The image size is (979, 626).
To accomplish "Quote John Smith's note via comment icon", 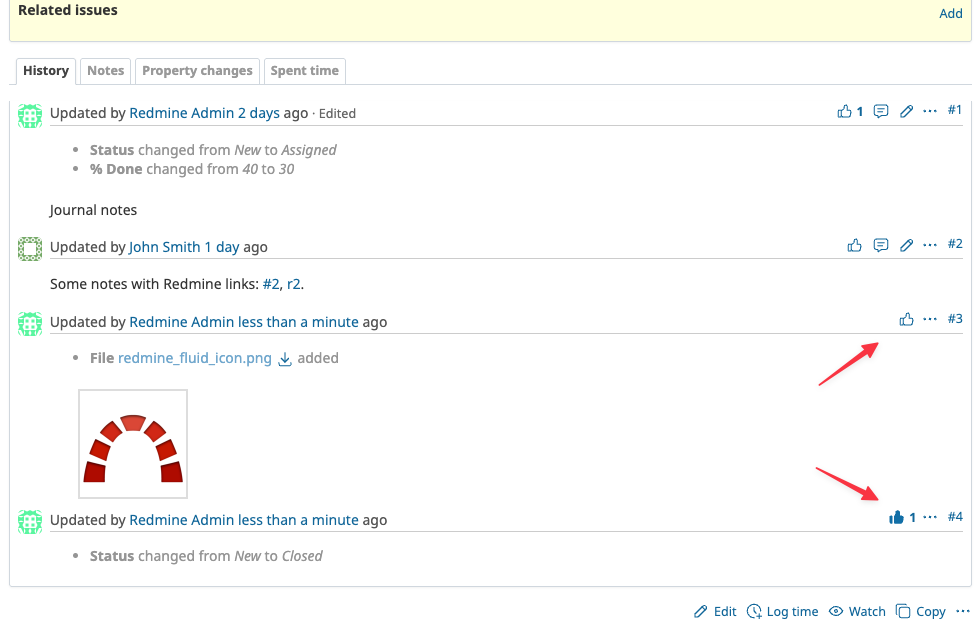I will pyautogui.click(x=881, y=245).
